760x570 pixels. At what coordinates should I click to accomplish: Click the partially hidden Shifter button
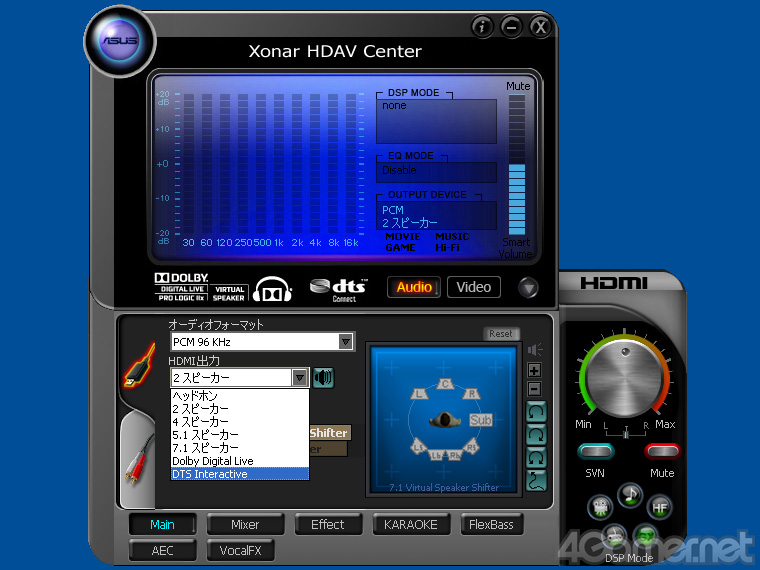pos(330,433)
